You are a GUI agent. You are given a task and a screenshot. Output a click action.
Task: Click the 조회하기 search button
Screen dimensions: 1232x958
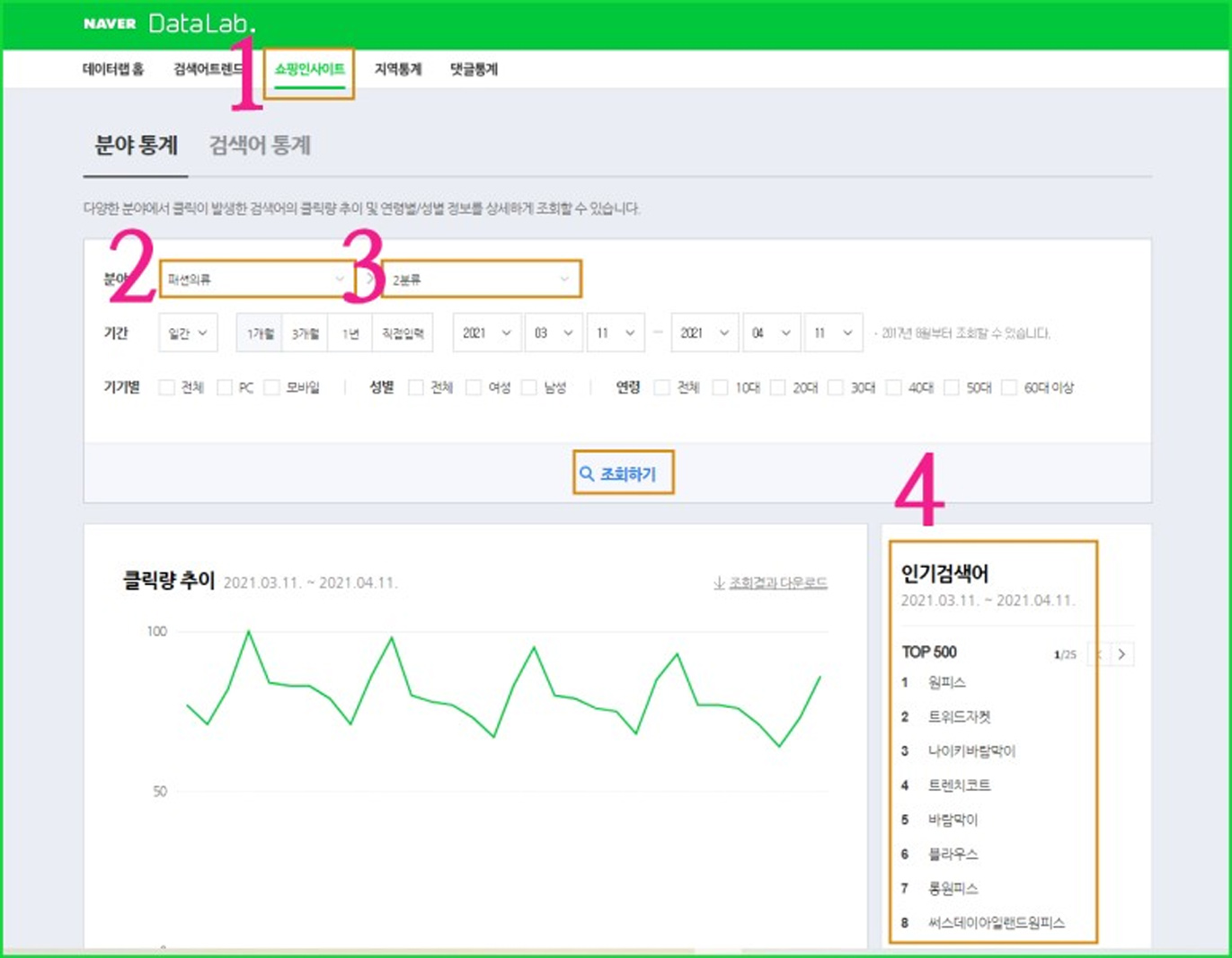(623, 473)
